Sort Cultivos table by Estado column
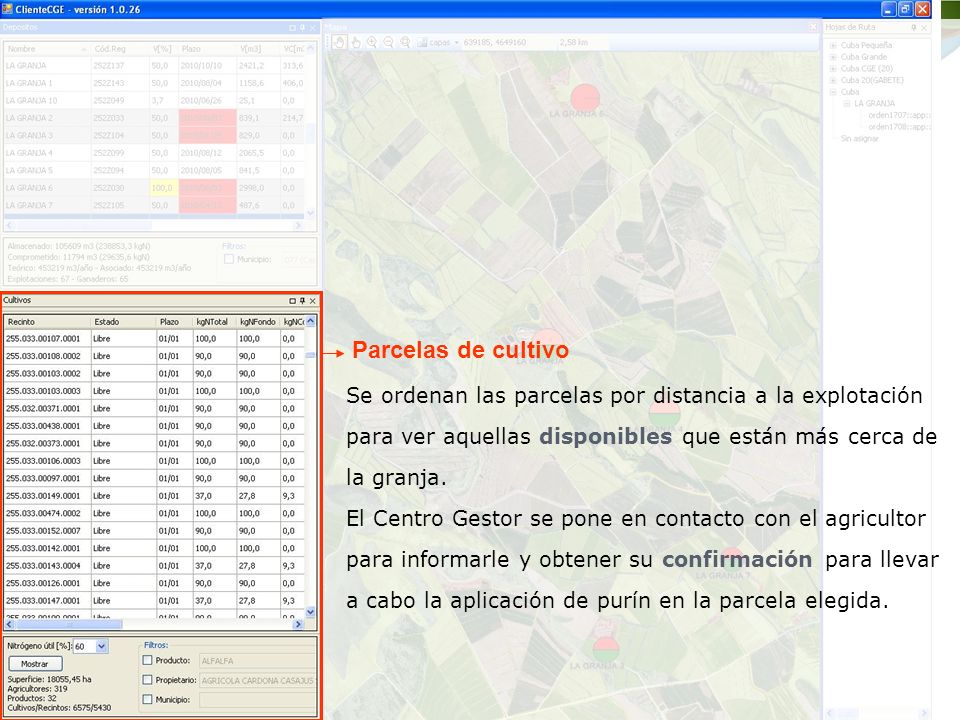Viewport: 960px width, 720px height. pyautogui.click(x=124, y=321)
